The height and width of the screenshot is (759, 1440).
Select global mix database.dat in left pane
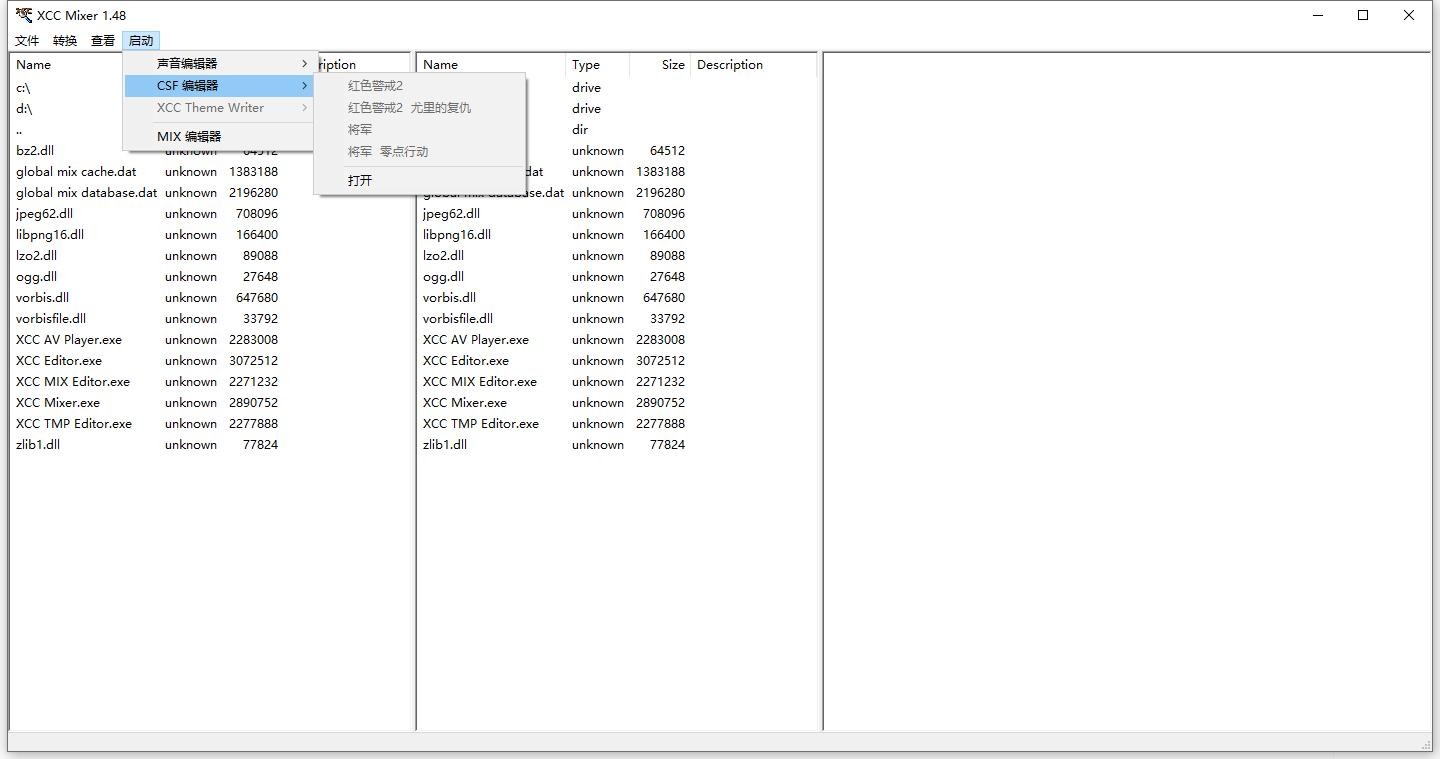coord(86,192)
